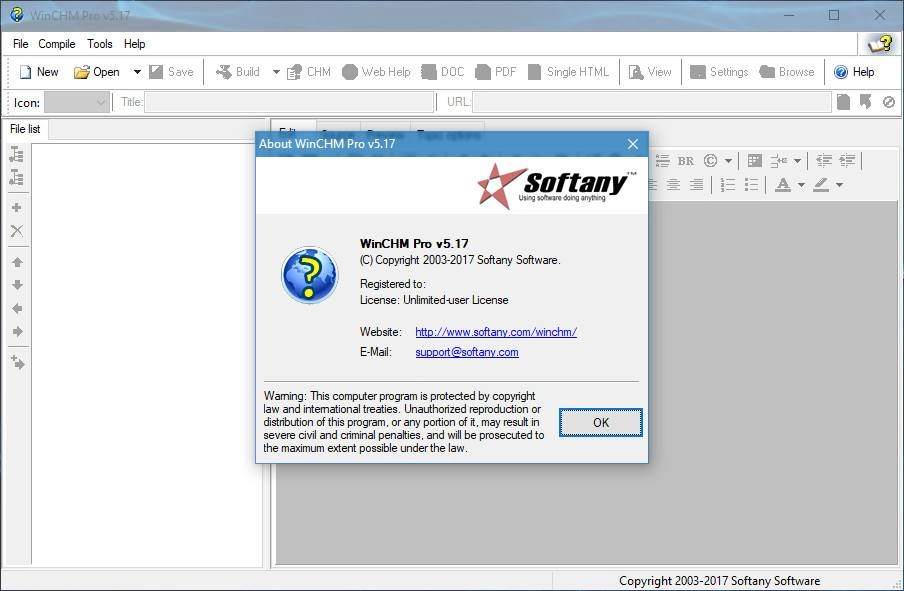Click the top tree structure icon in sidebar
Screen dimensions: 904x591
17,154
